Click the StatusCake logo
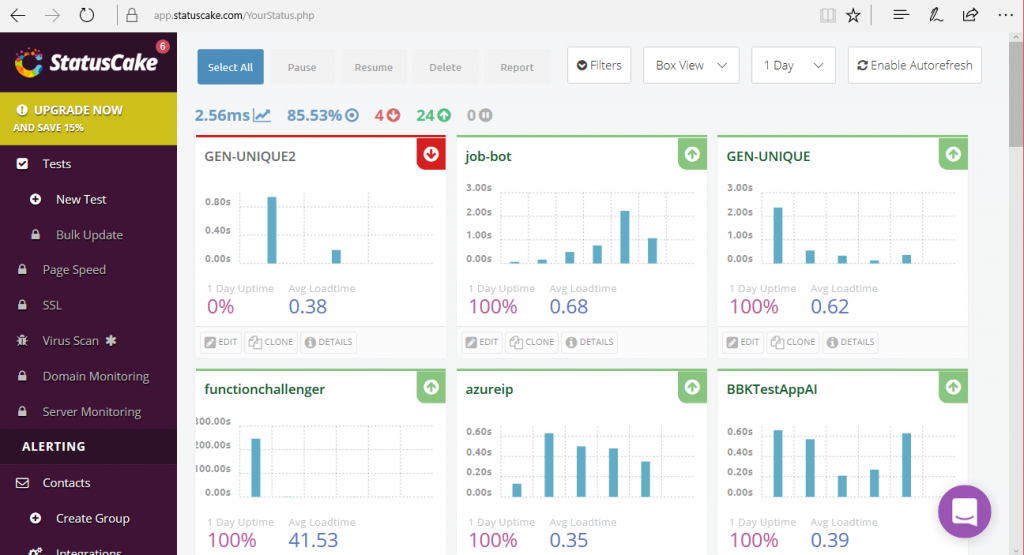The height and width of the screenshot is (555, 1024). [x=86, y=63]
